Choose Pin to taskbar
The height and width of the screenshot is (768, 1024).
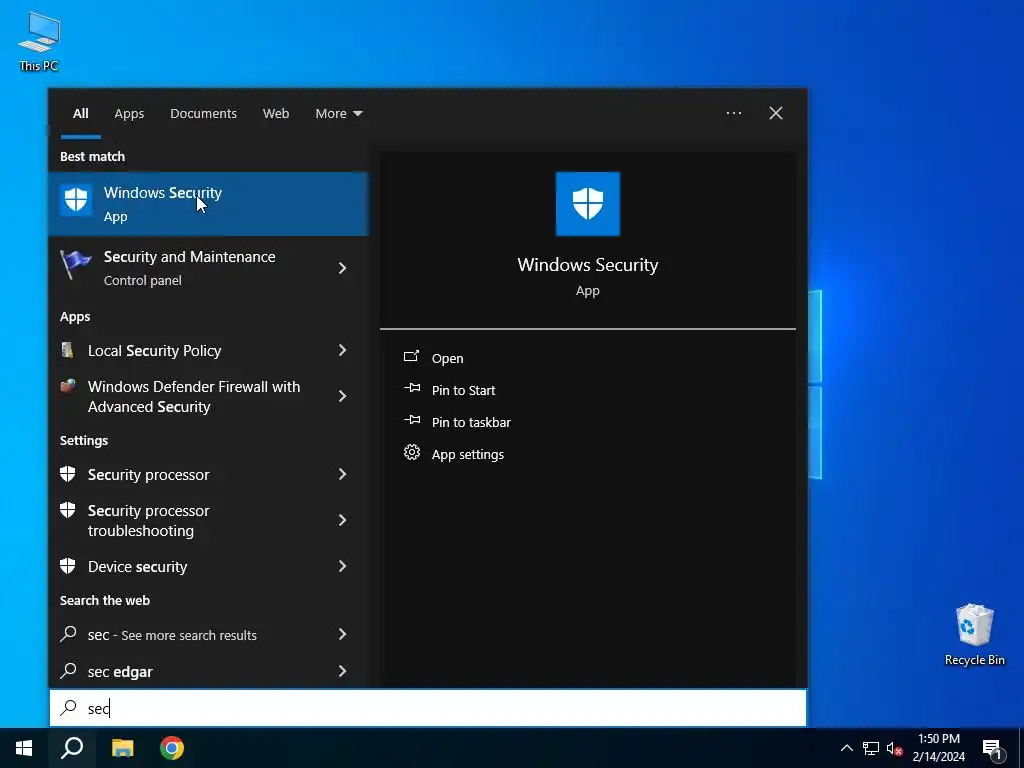pyautogui.click(x=471, y=422)
